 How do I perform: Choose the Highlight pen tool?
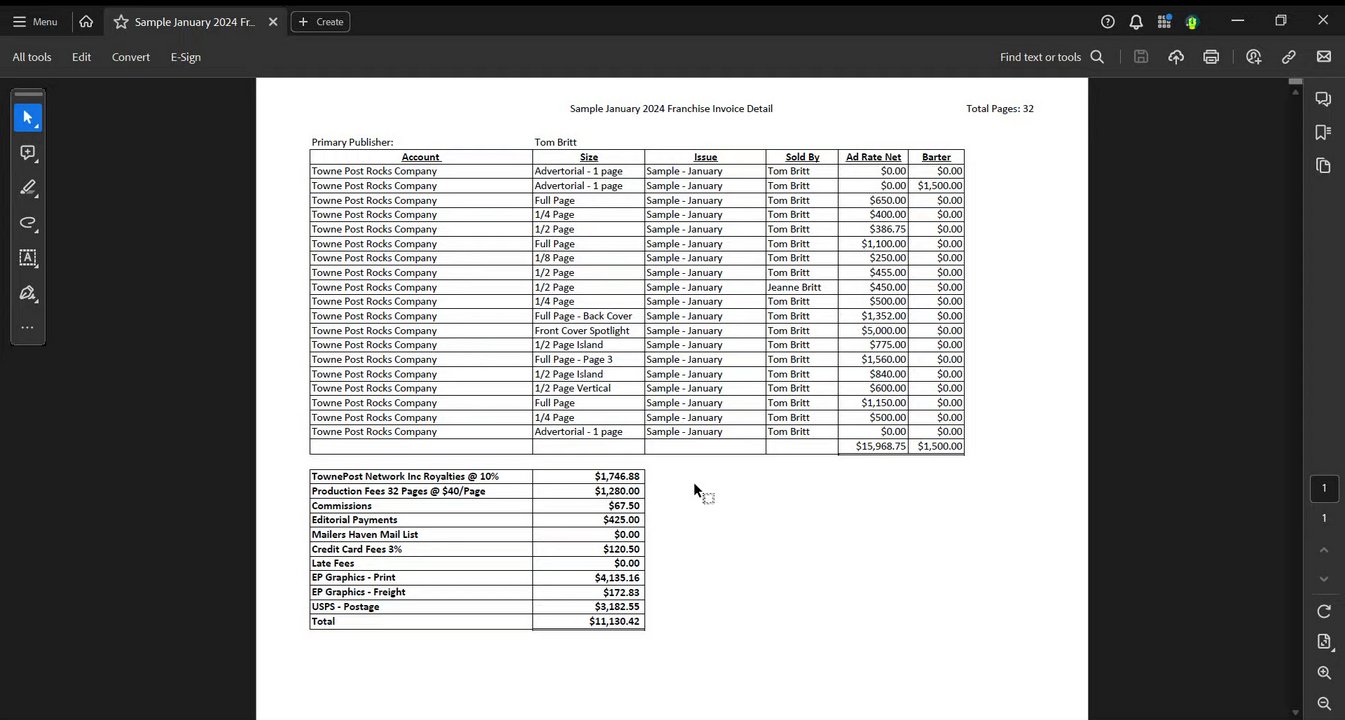(28, 188)
